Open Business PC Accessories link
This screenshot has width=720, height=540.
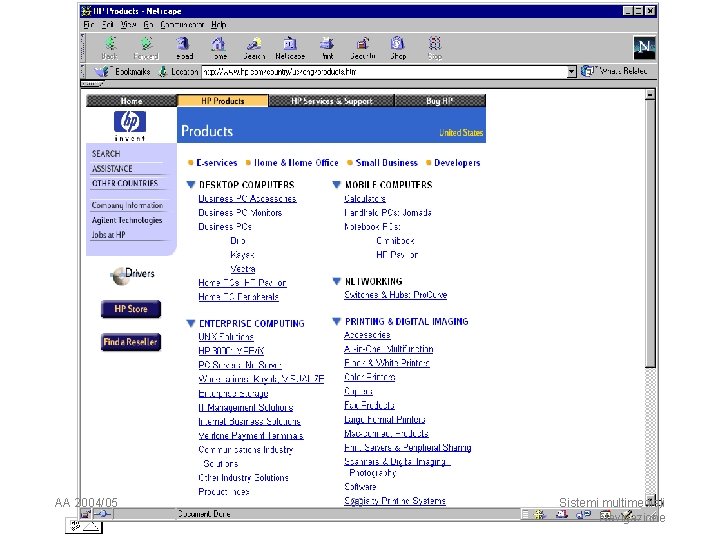pyautogui.click(x=248, y=199)
